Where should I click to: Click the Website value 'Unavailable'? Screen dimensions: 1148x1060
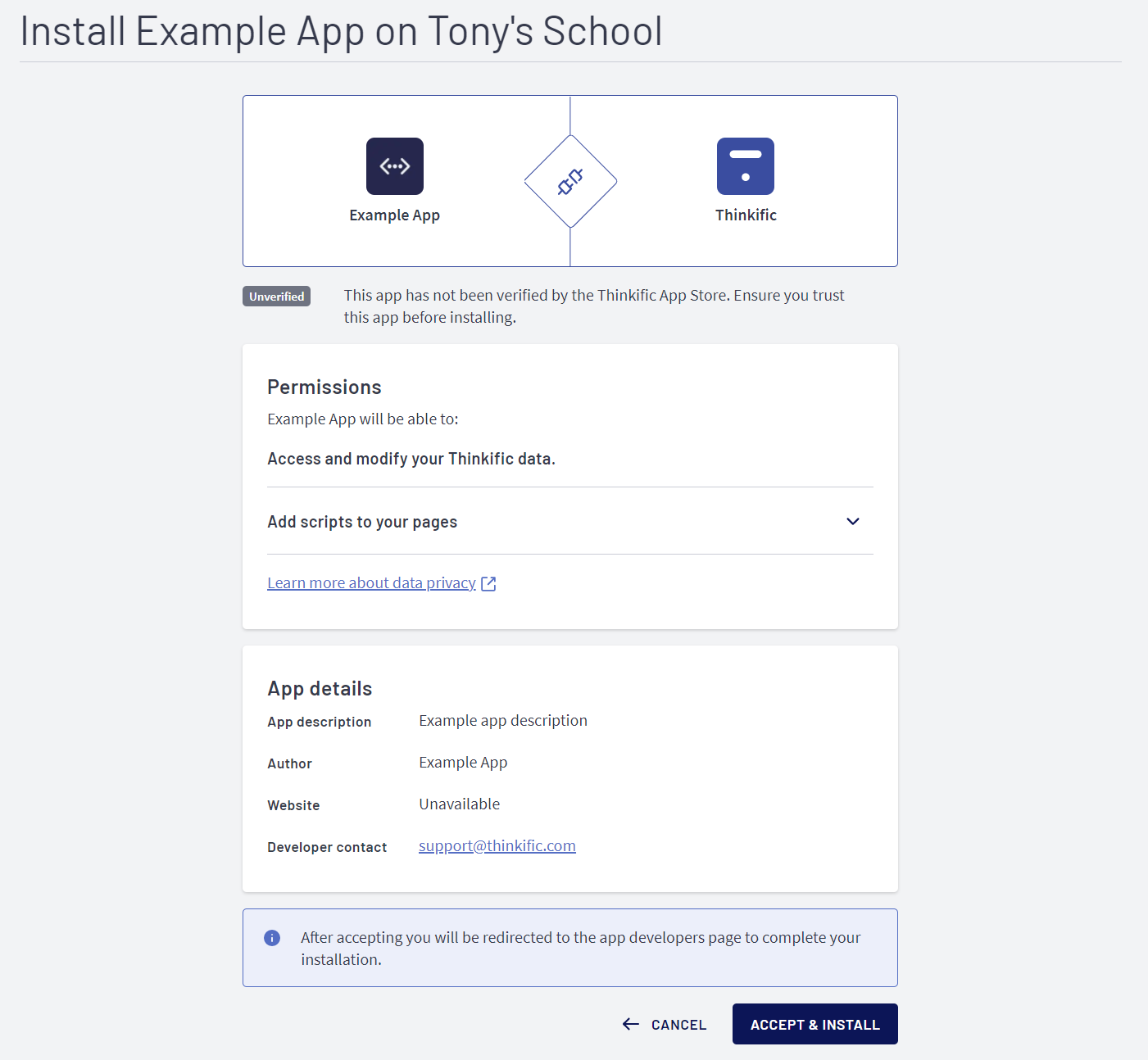460,804
